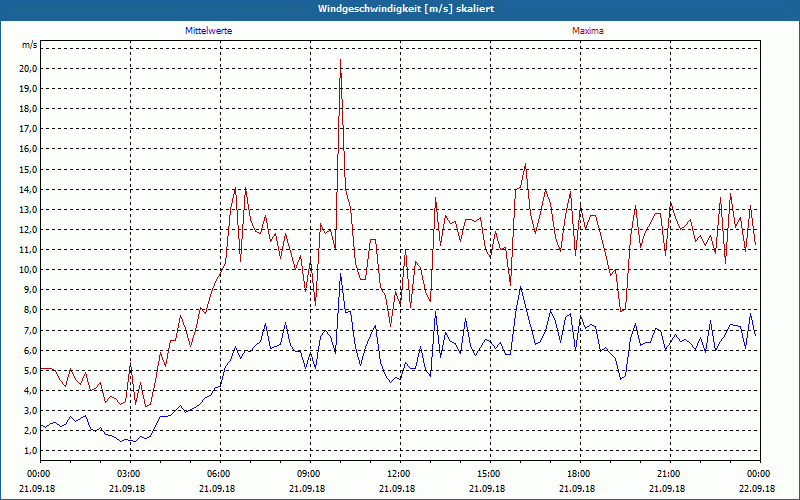Click the red Maxima peak above 20 m/s
800x500 pixels.
pyautogui.click(x=340, y=60)
